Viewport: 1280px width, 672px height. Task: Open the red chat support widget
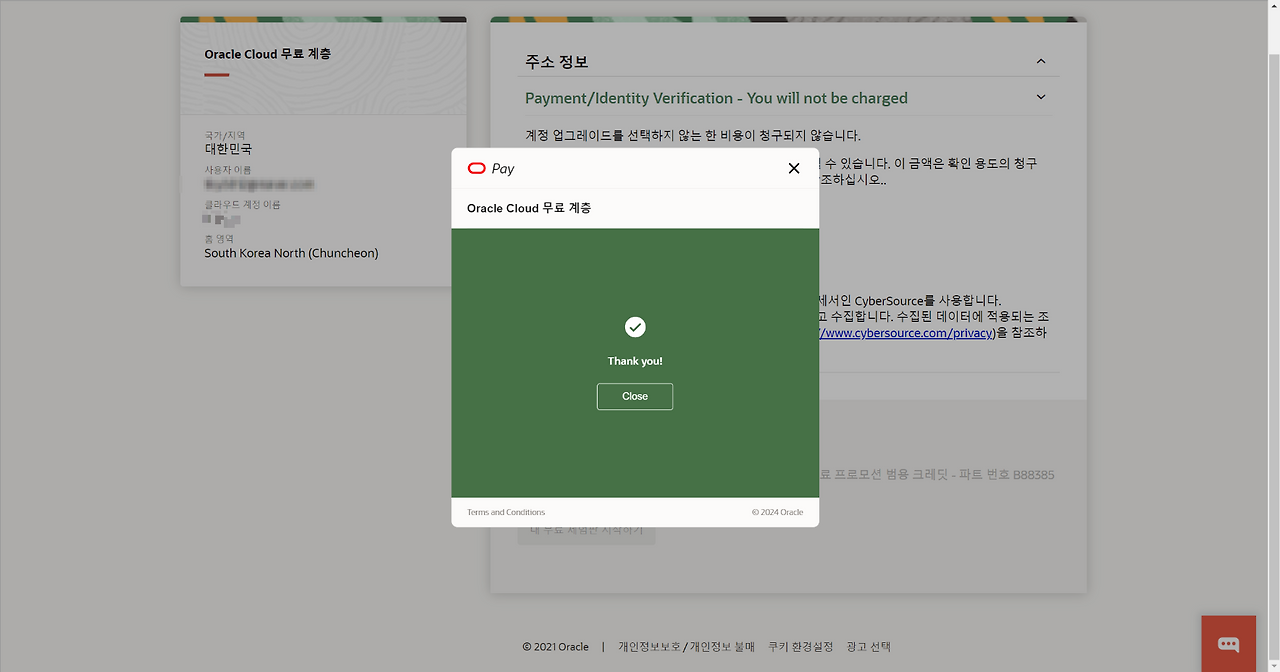click(x=1228, y=644)
